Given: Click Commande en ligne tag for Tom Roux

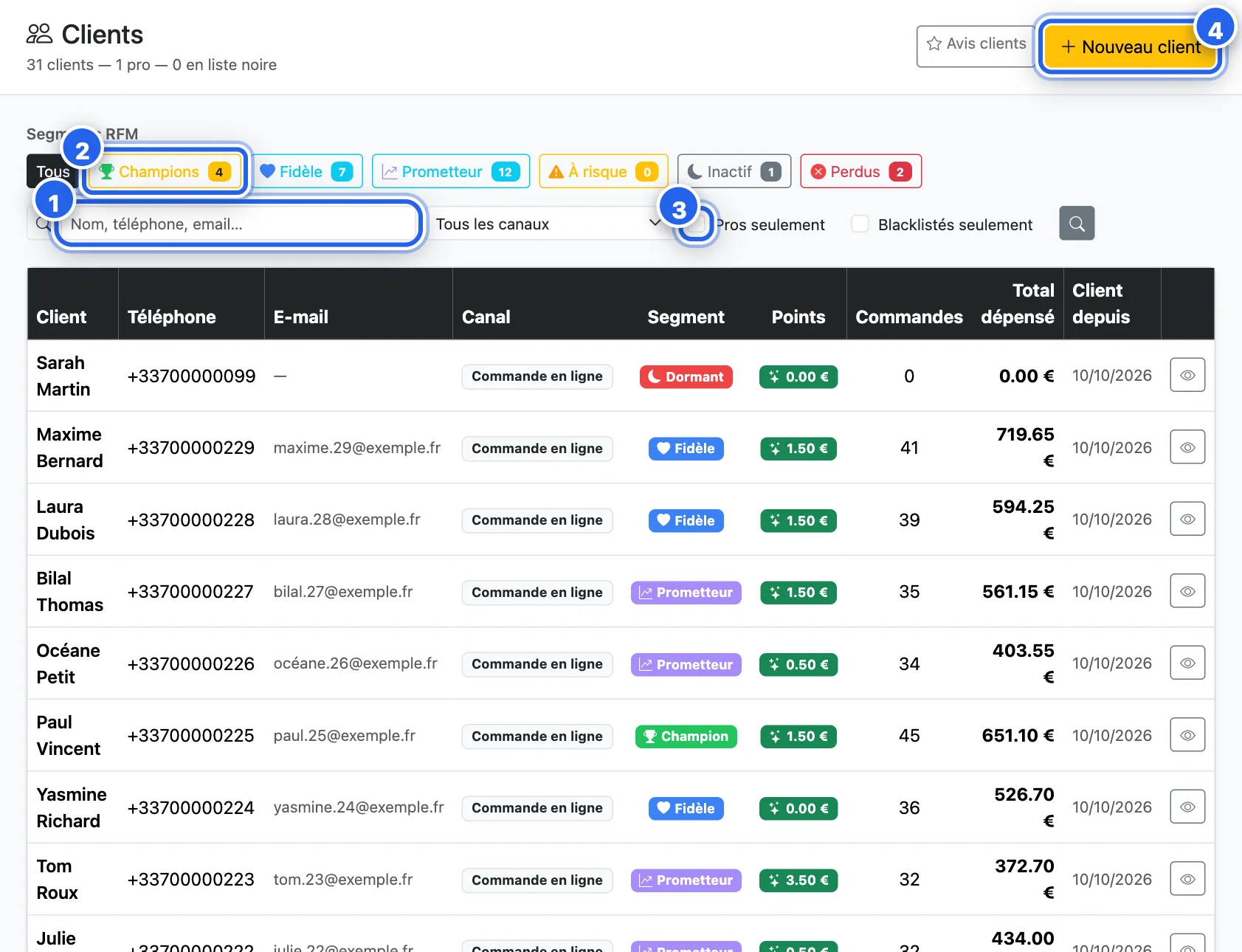Looking at the screenshot, I should (x=537, y=880).
